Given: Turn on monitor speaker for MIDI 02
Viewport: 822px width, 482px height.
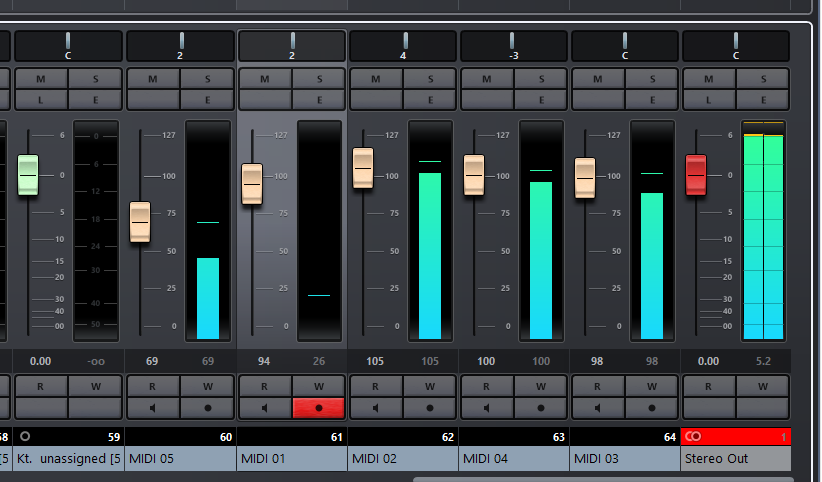Looking at the screenshot, I should [375, 407].
